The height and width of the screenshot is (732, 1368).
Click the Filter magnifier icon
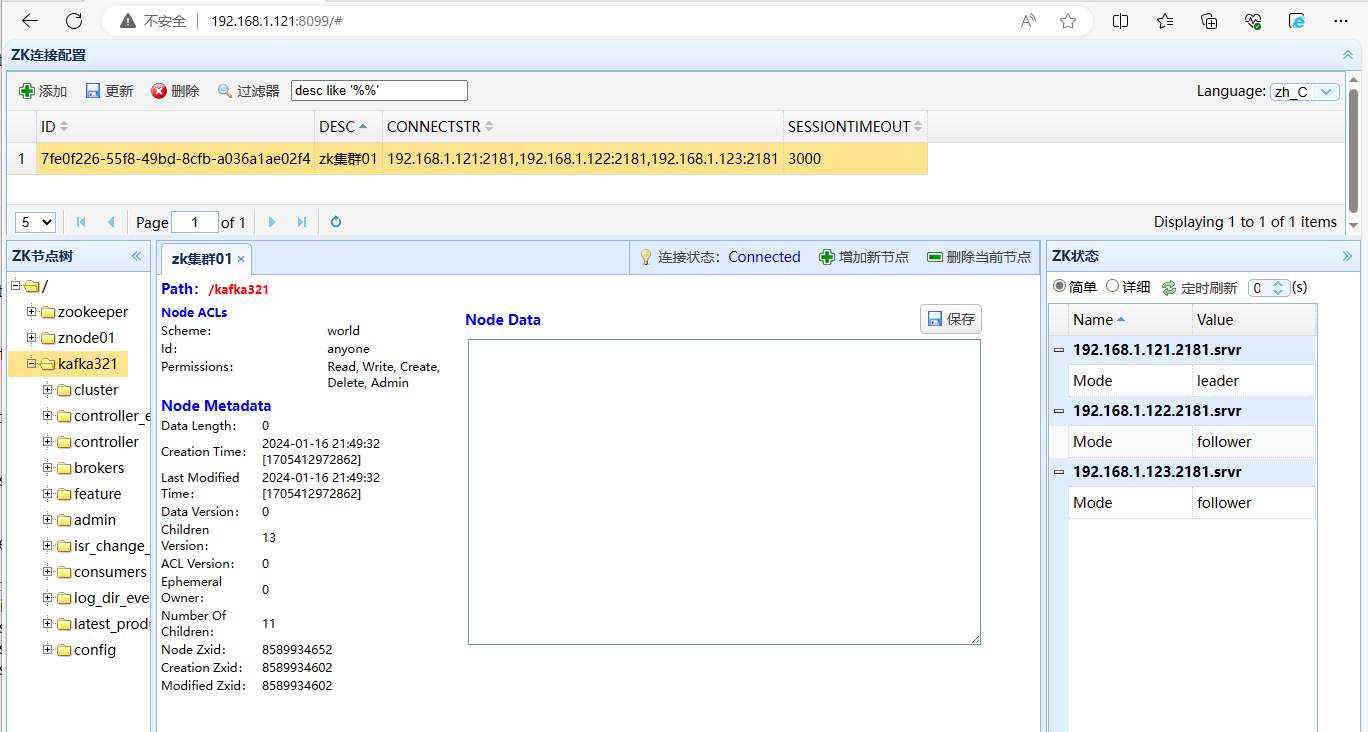coord(225,91)
